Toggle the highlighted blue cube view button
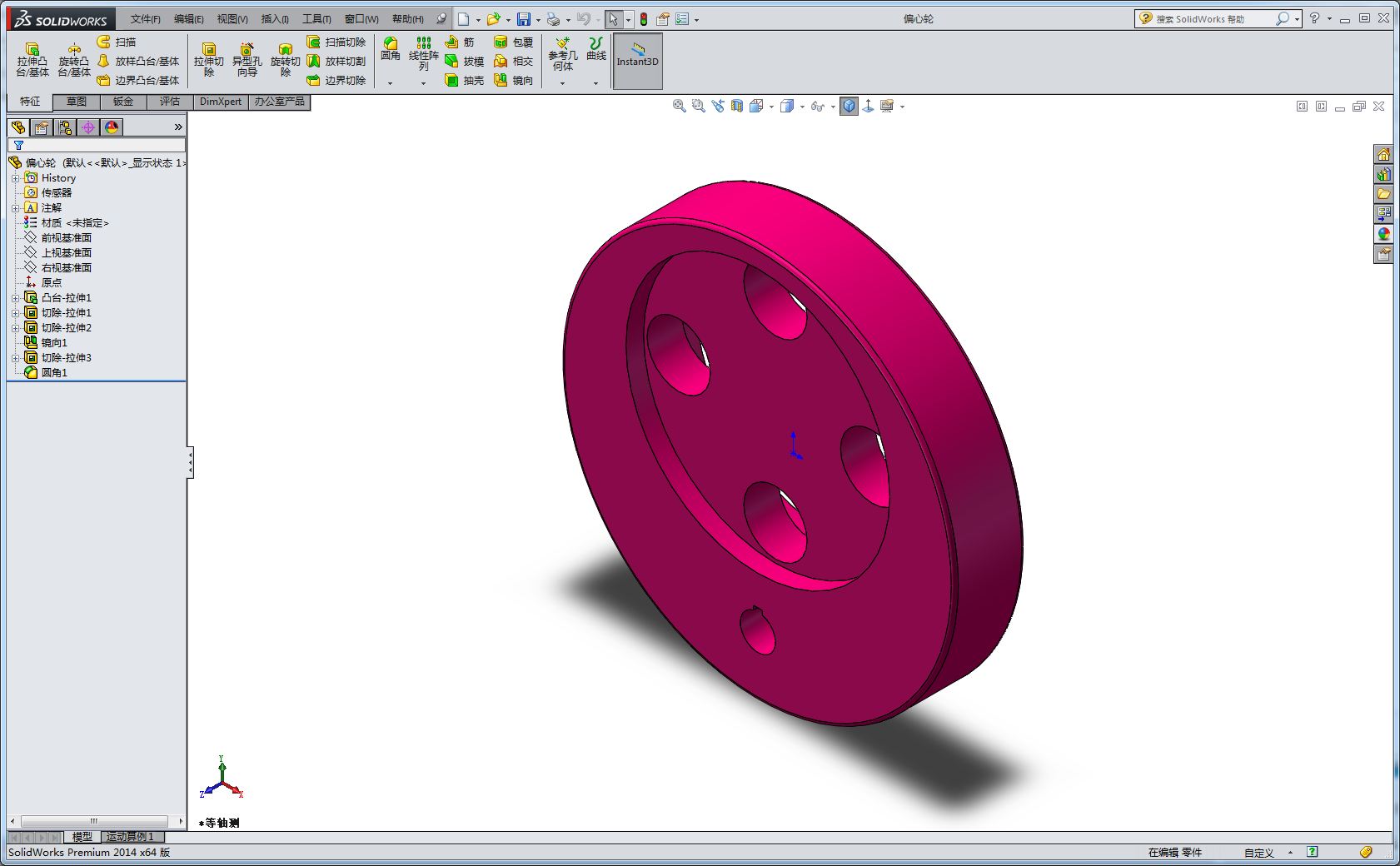 [x=849, y=106]
